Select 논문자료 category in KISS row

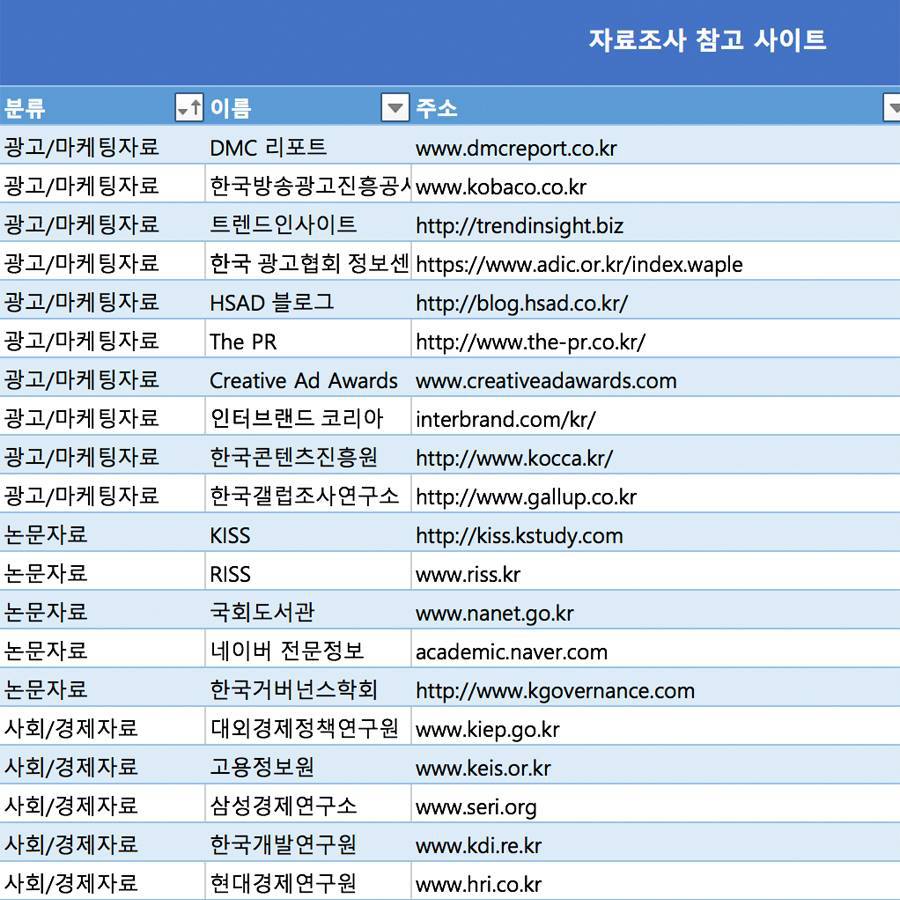[x=102, y=533]
